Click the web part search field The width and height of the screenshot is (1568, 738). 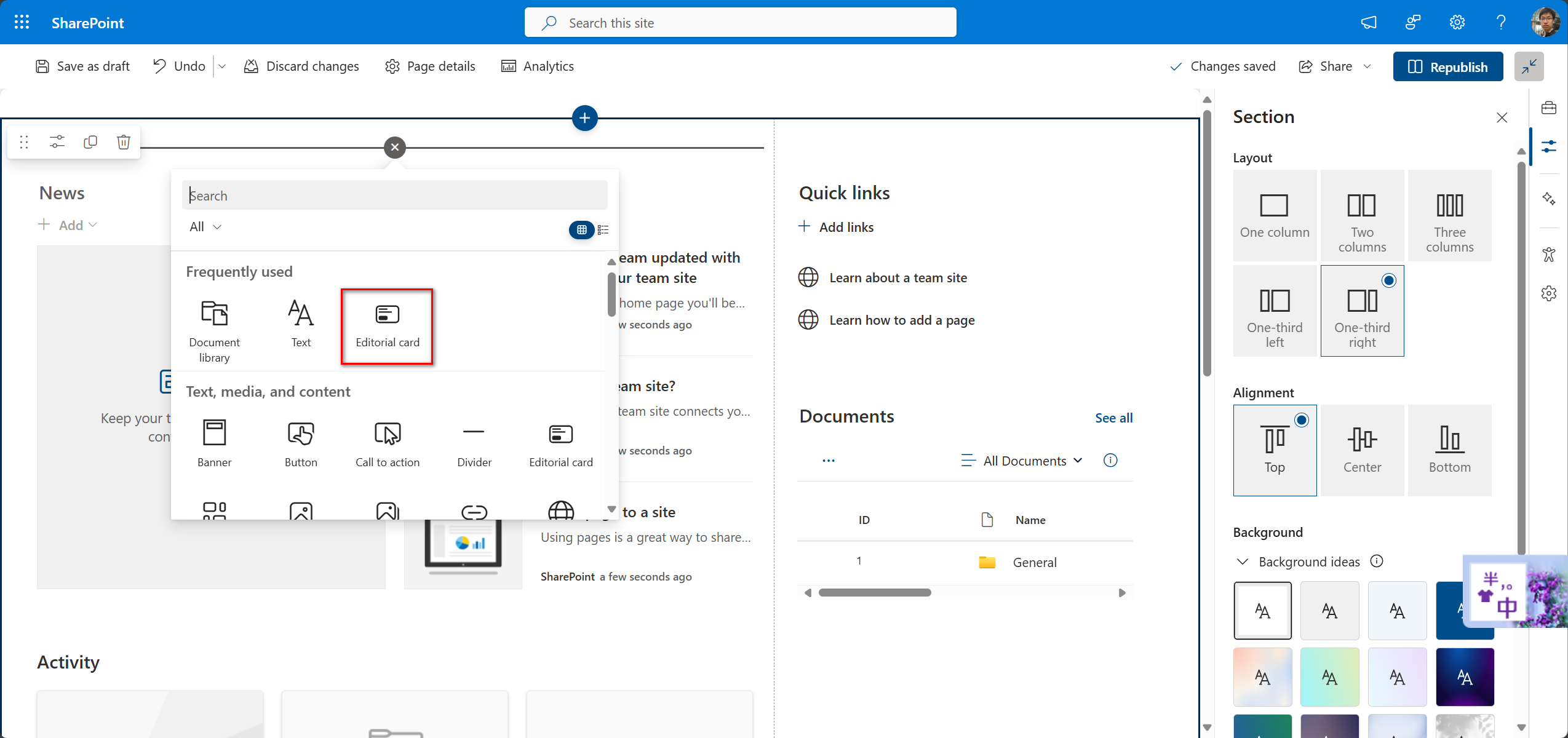pos(394,196)
